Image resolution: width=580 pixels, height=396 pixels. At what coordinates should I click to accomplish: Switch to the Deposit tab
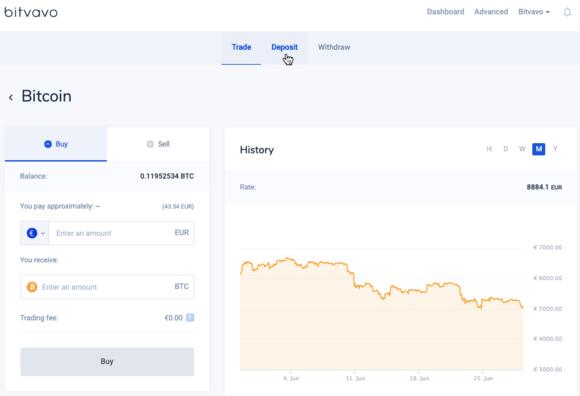[284, 47]
